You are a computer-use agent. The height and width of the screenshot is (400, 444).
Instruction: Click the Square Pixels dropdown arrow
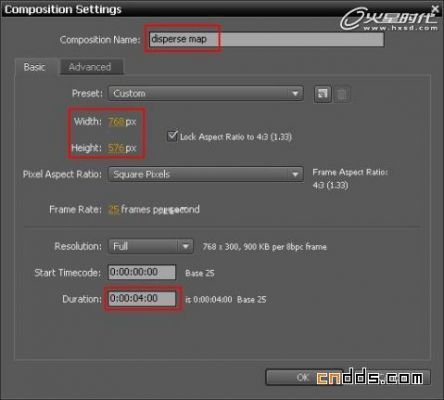[295, 174]
